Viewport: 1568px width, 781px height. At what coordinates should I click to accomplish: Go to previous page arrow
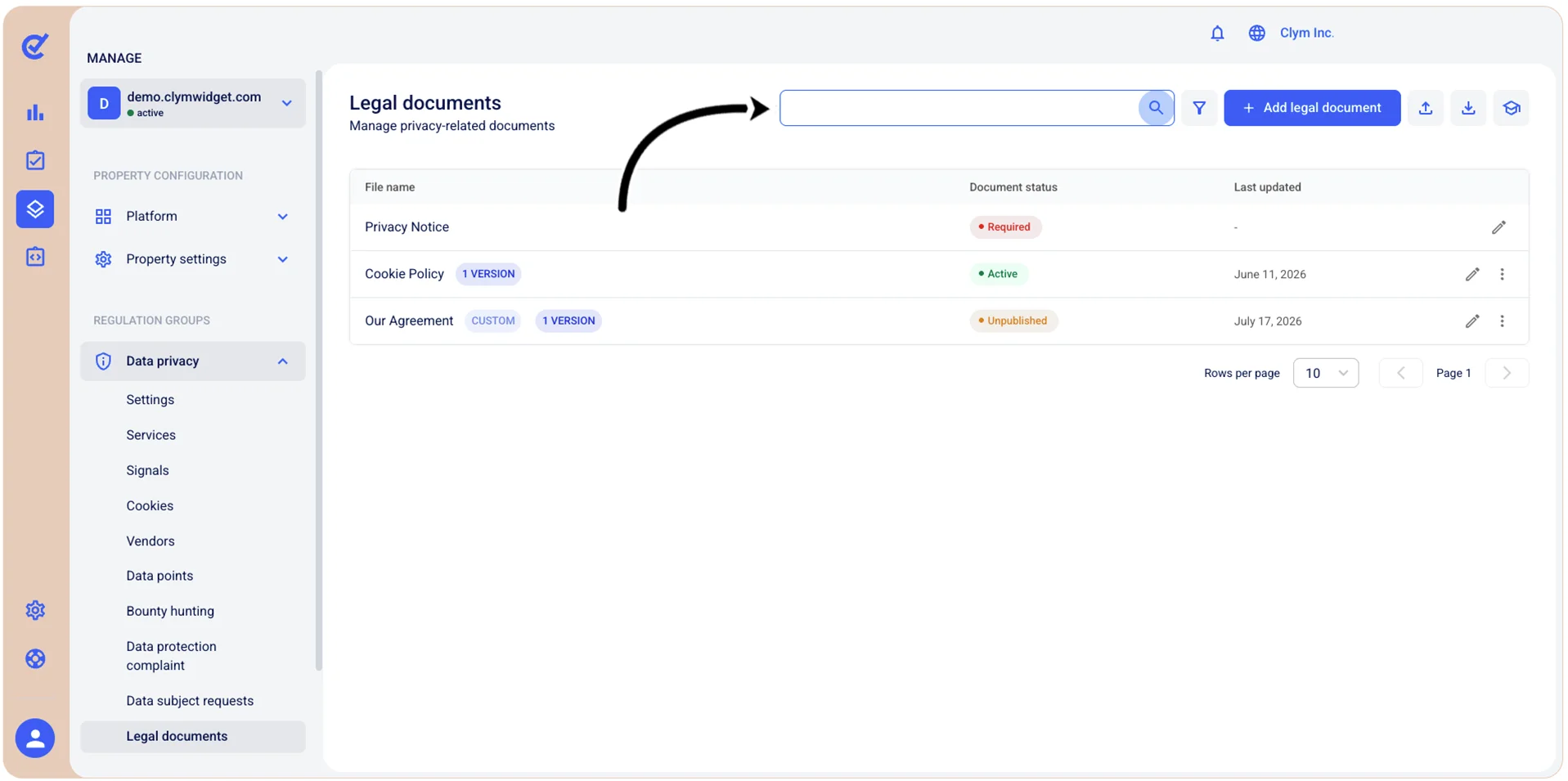click(x=1400, y=373)
